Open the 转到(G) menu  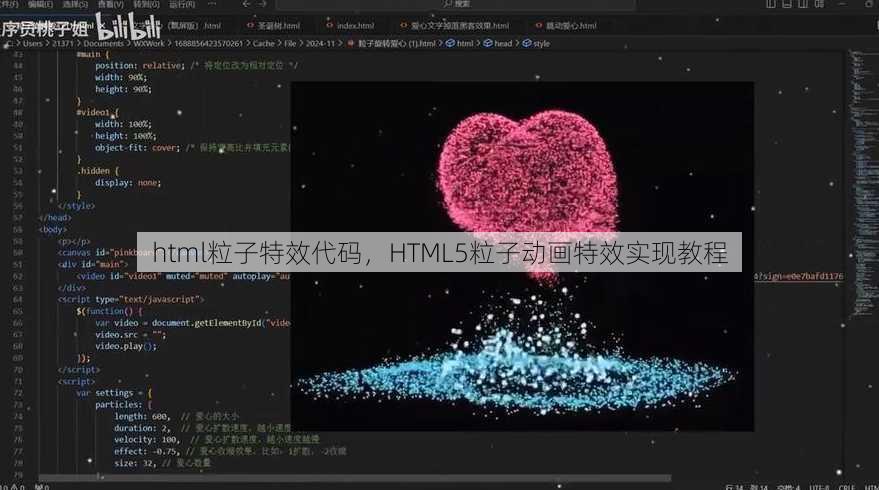tap(146, 4)
